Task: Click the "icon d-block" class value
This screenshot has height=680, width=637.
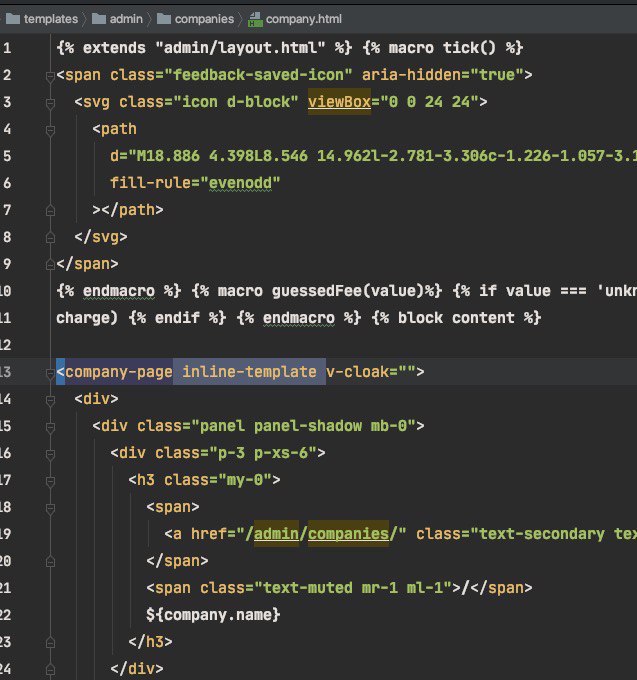Action: pyautogui.click(x=236, y=102)
